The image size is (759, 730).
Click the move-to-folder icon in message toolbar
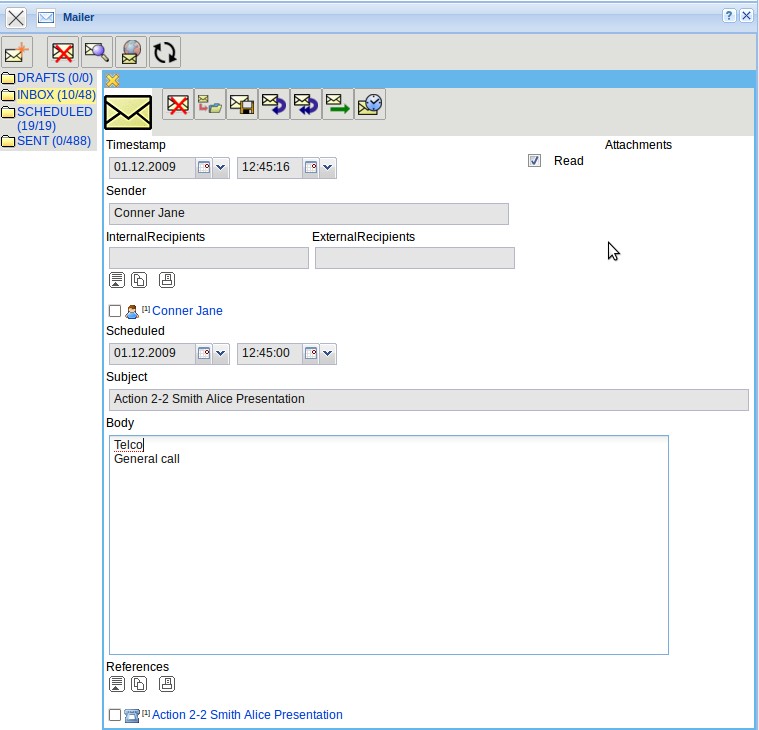(x=209, y=105)
